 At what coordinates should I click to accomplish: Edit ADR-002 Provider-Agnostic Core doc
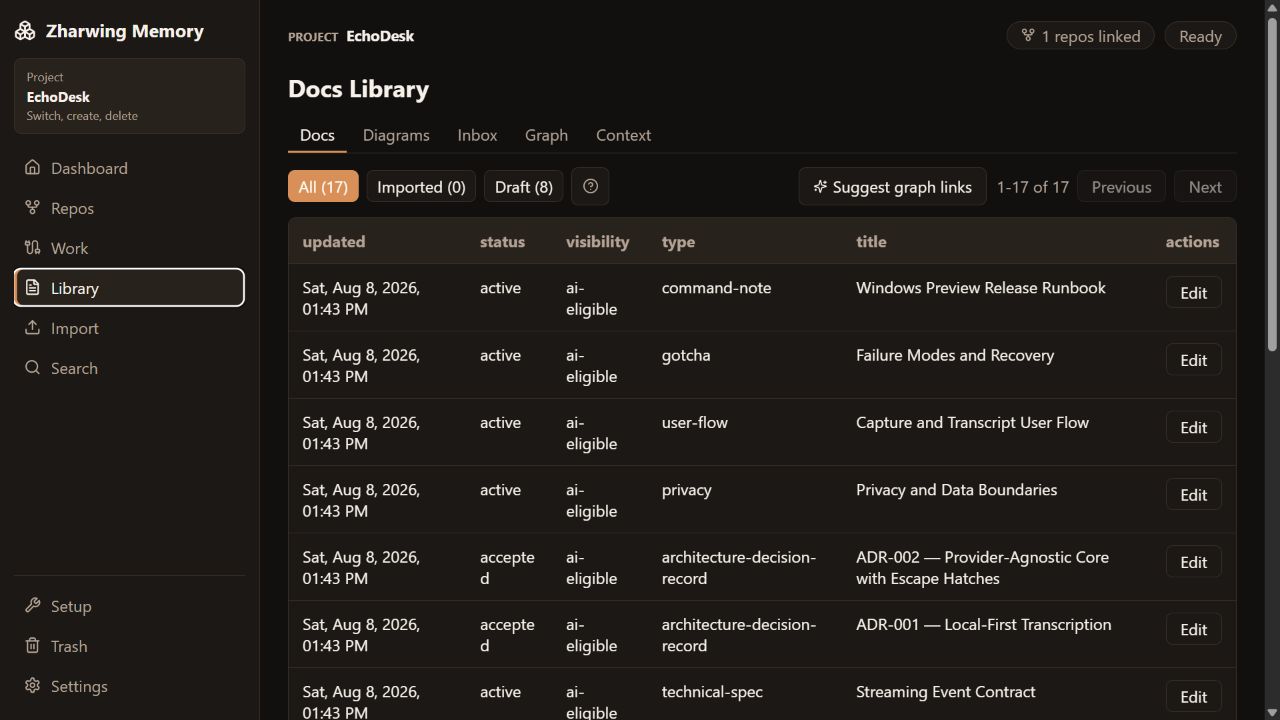point(1193,562)
